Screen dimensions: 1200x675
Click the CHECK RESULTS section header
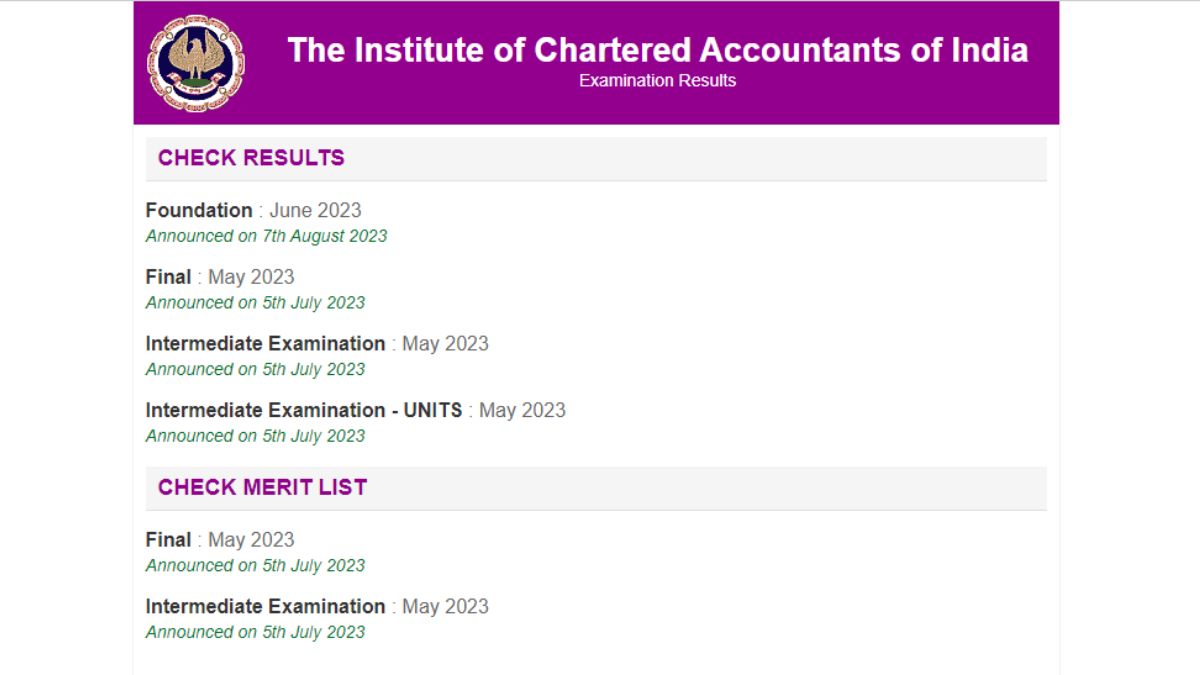click(x=252, y=157)
